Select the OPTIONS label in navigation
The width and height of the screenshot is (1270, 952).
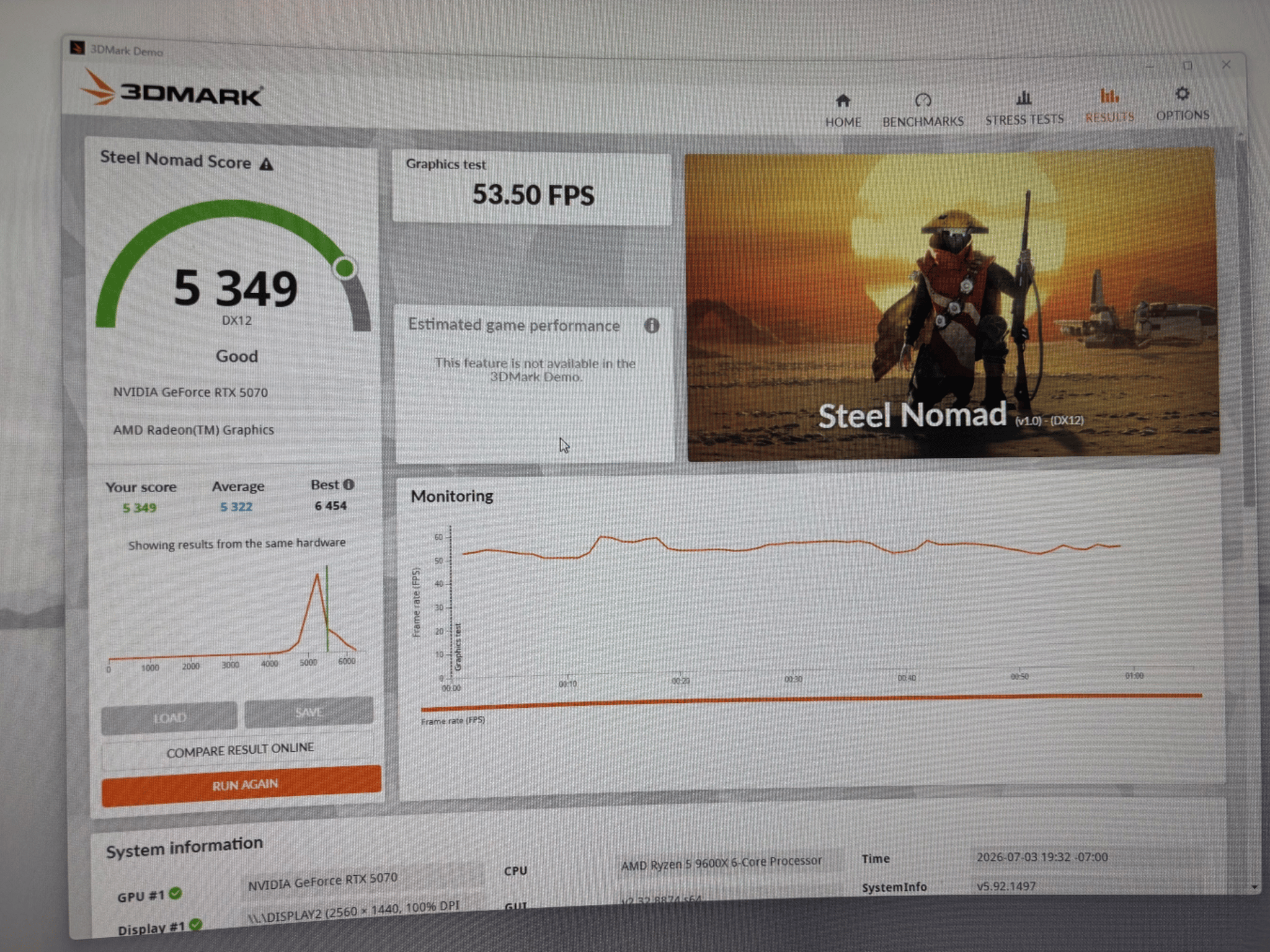click(x=1183, y=115)
